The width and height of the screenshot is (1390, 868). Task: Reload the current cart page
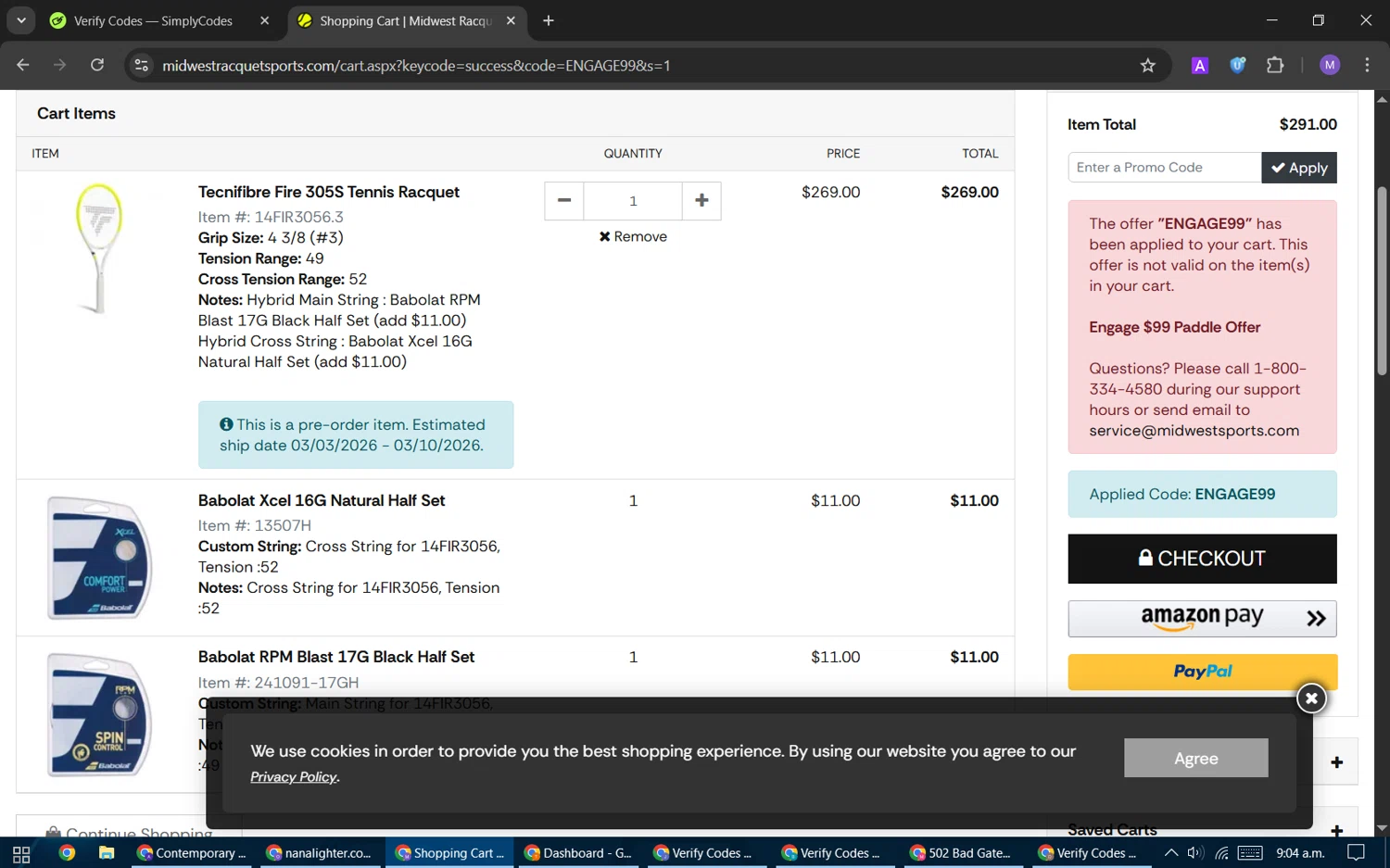click(x=97, y=65)
